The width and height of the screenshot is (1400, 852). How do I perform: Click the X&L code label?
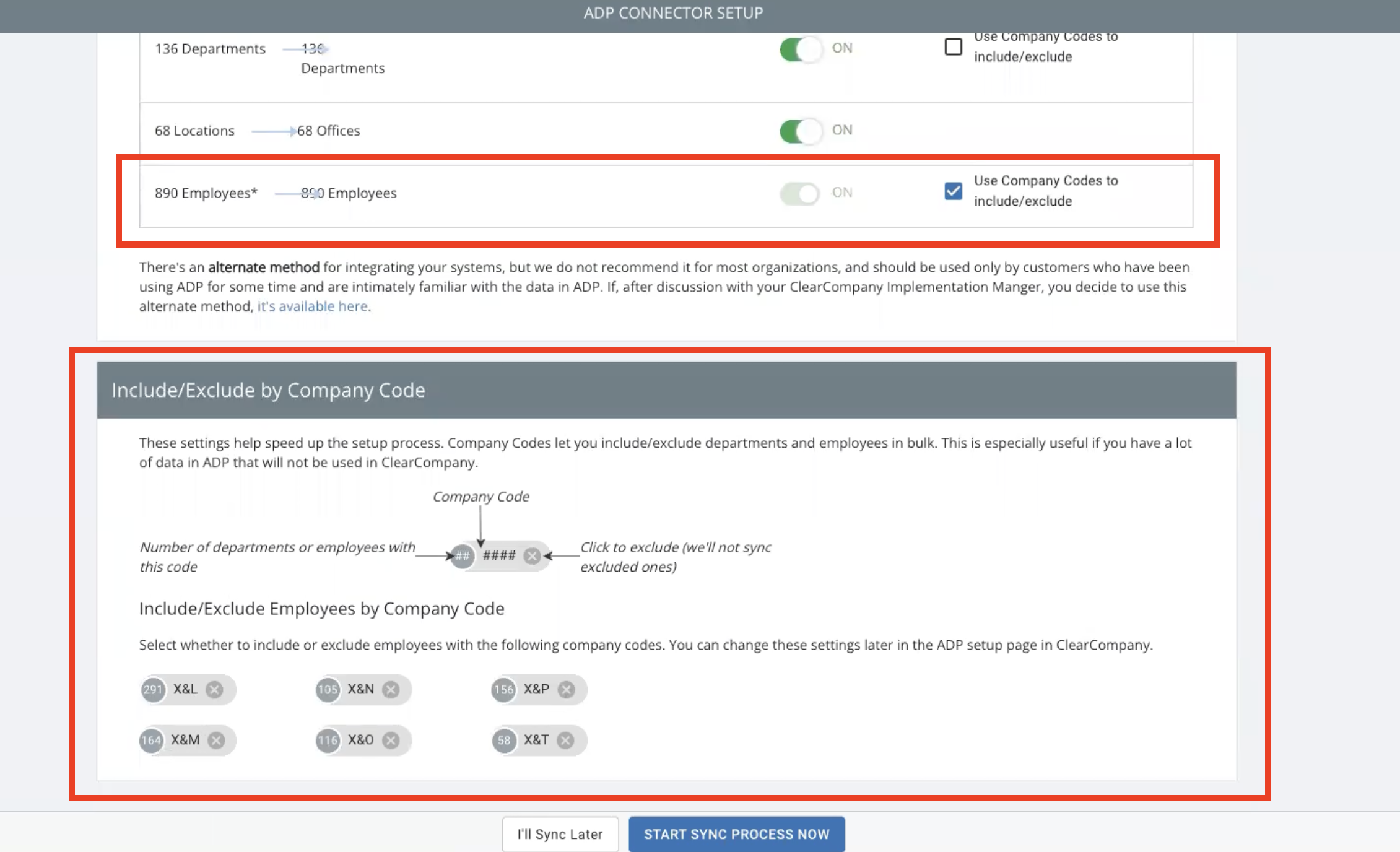185,689
